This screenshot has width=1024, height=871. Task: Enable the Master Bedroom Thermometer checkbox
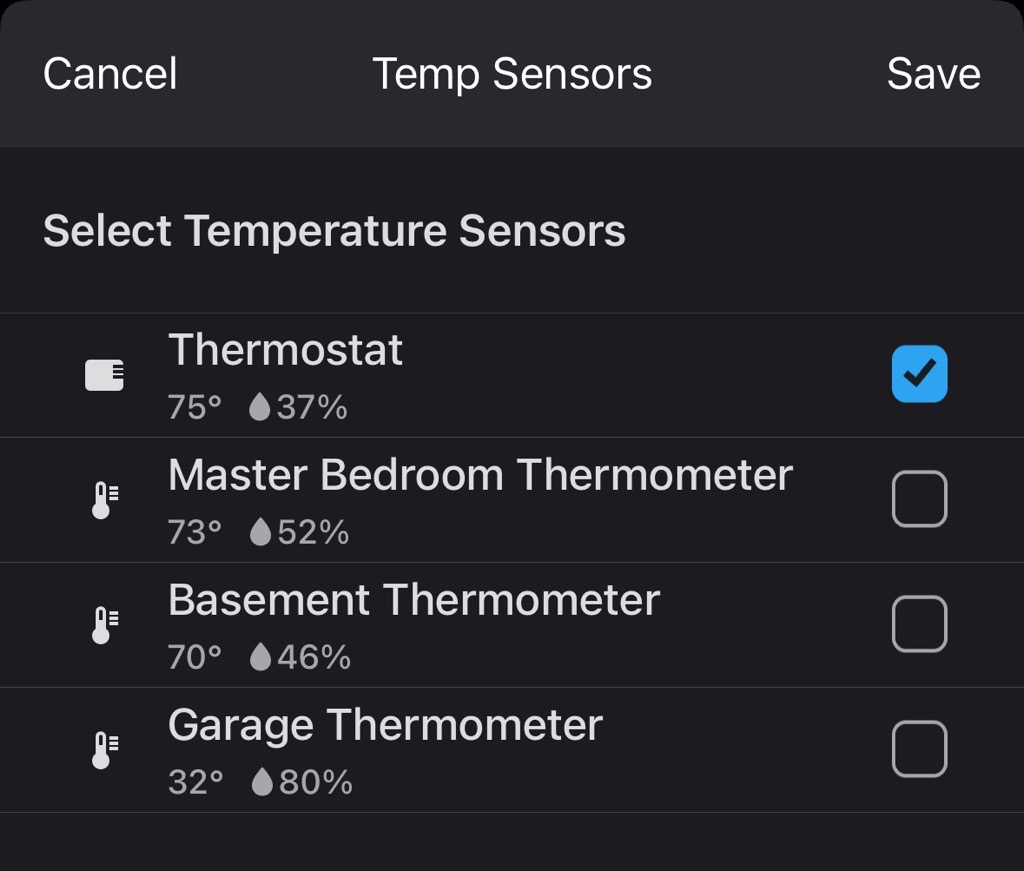[919, 499]
